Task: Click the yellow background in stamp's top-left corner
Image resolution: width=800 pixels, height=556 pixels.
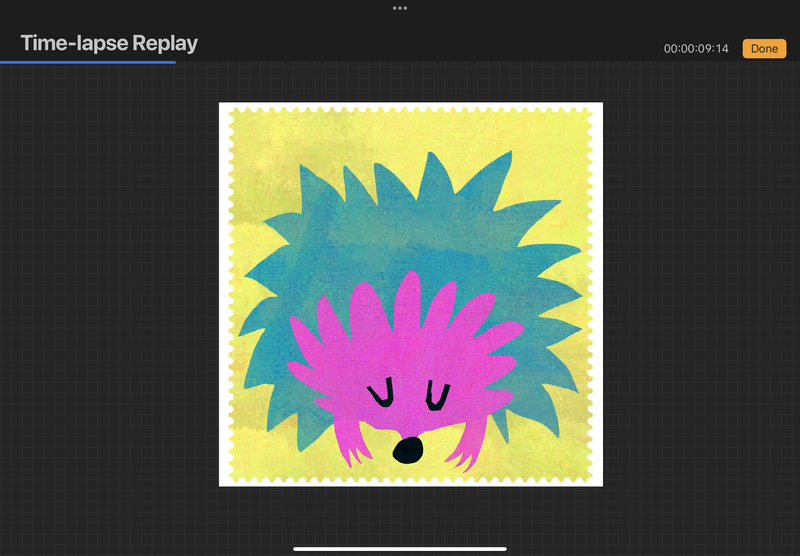Action: [x=250, y=130]
